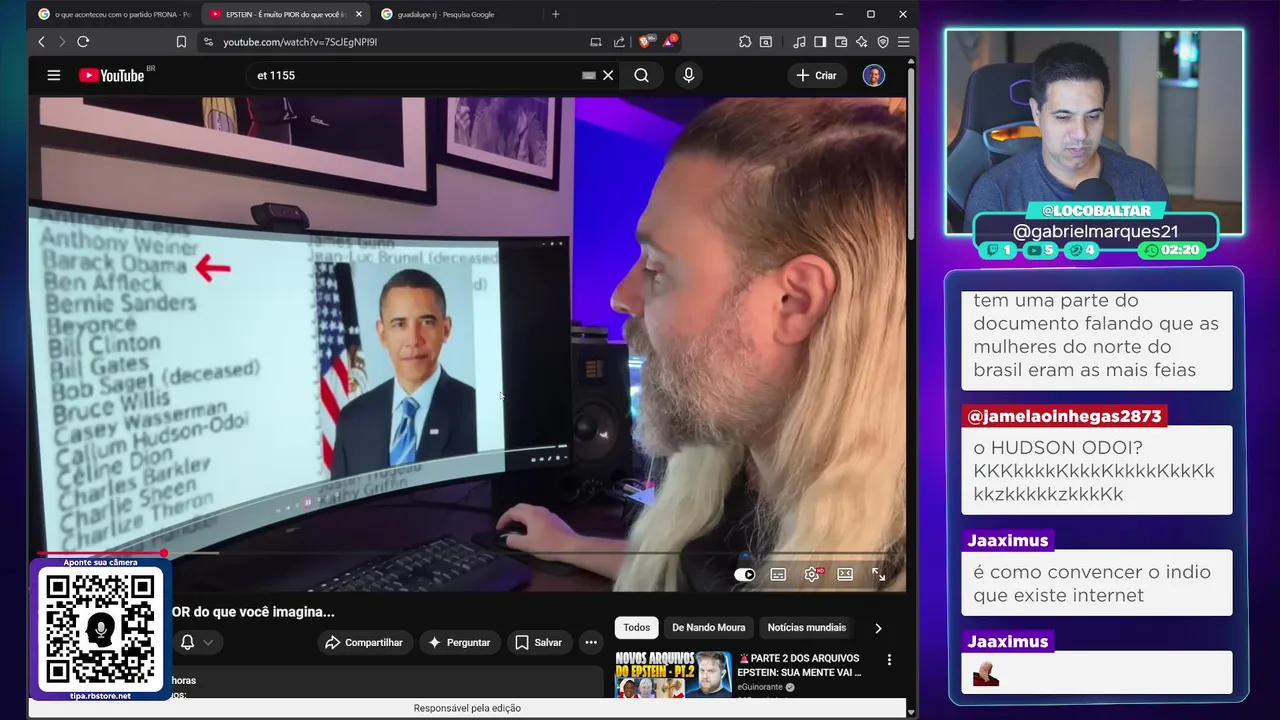Select the Todos filter chip
Viewport: 1280px width, 720px height.
637,628
